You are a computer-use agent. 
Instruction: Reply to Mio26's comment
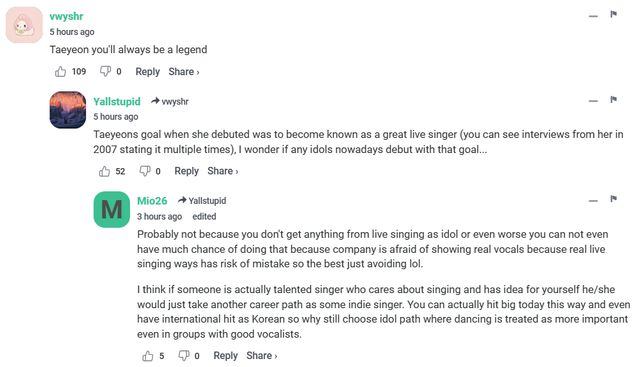point(225,356)
